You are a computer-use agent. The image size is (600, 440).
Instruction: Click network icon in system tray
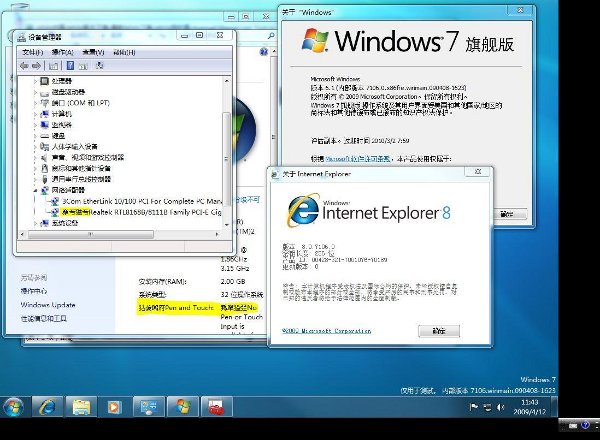(487, 407)
